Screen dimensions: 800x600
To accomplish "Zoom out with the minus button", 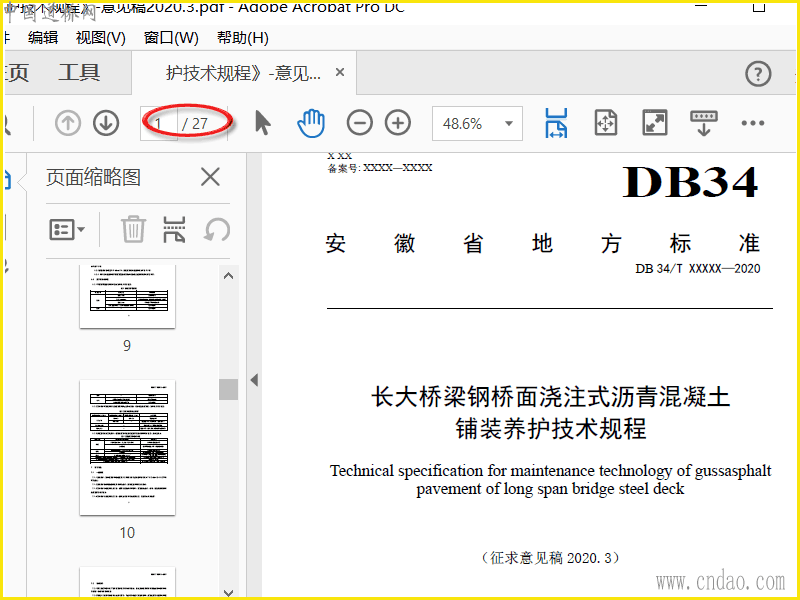I will point(359,123).
